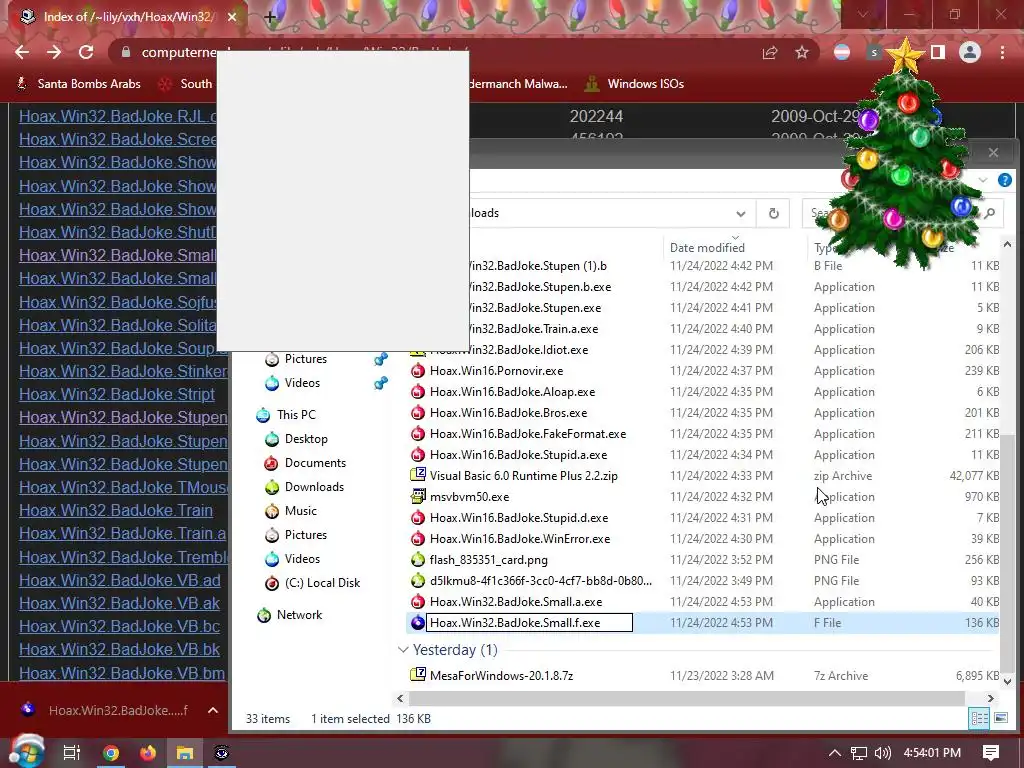
Task: Open Chrome side panel icon
Action: click(938, 52)
